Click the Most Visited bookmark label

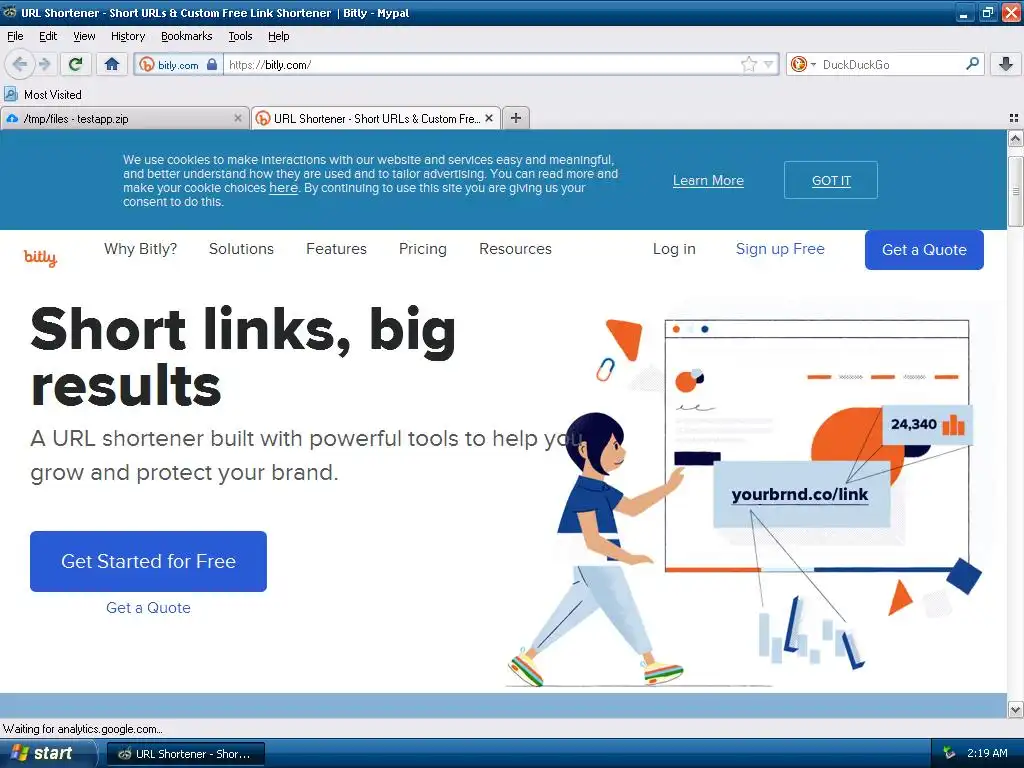[53, 95]
